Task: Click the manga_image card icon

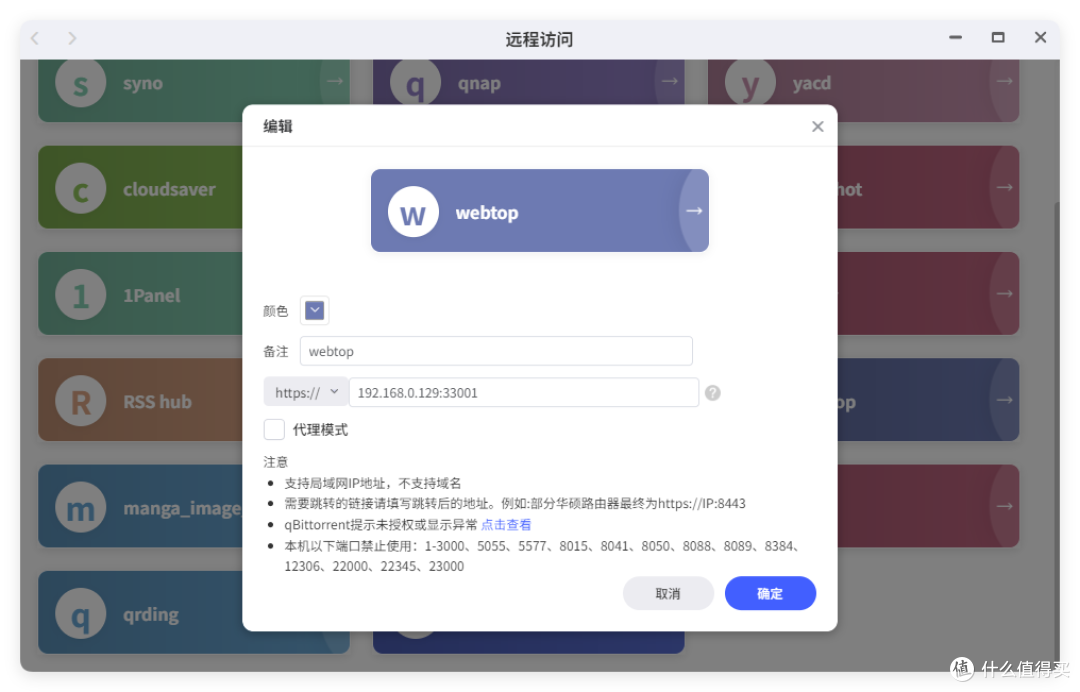Action: 81,507
